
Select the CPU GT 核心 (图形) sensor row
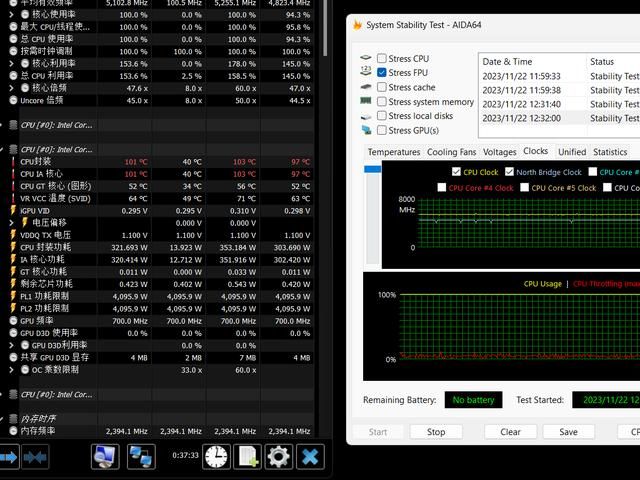(161, 186)
